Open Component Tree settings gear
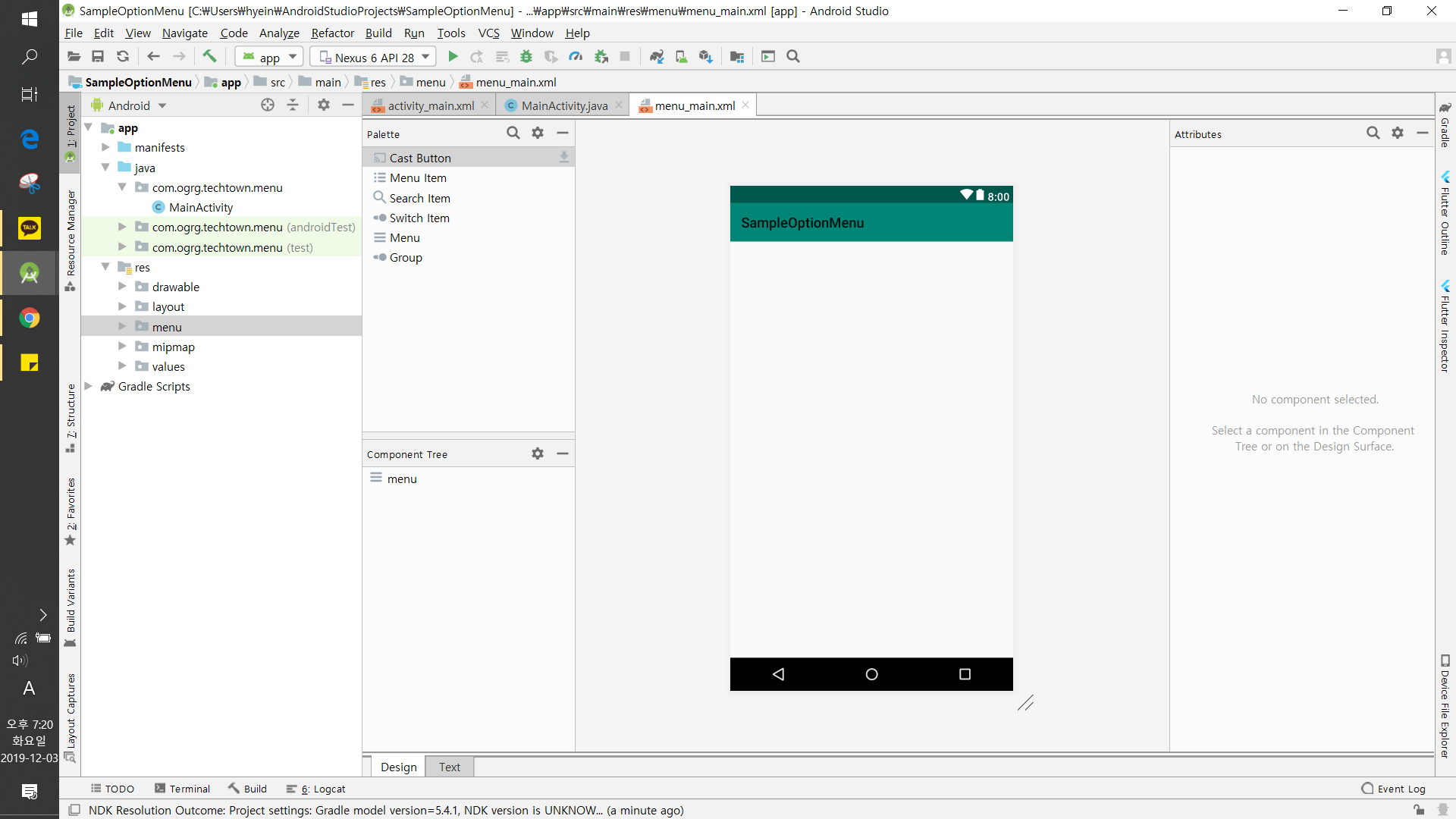This screenshot has height=819, width=1456. [538, 453]
